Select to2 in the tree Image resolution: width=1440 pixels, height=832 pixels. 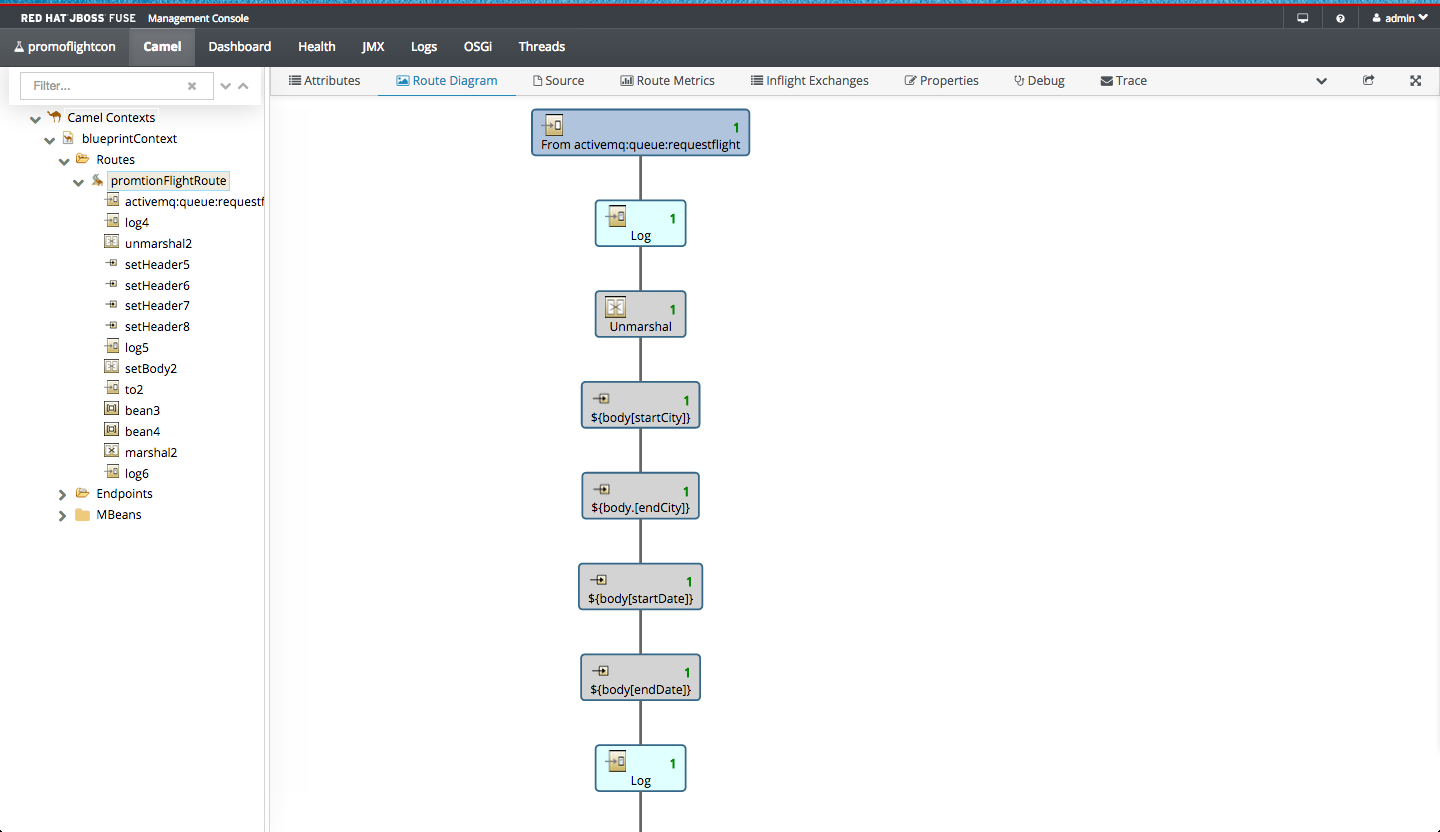134,390
